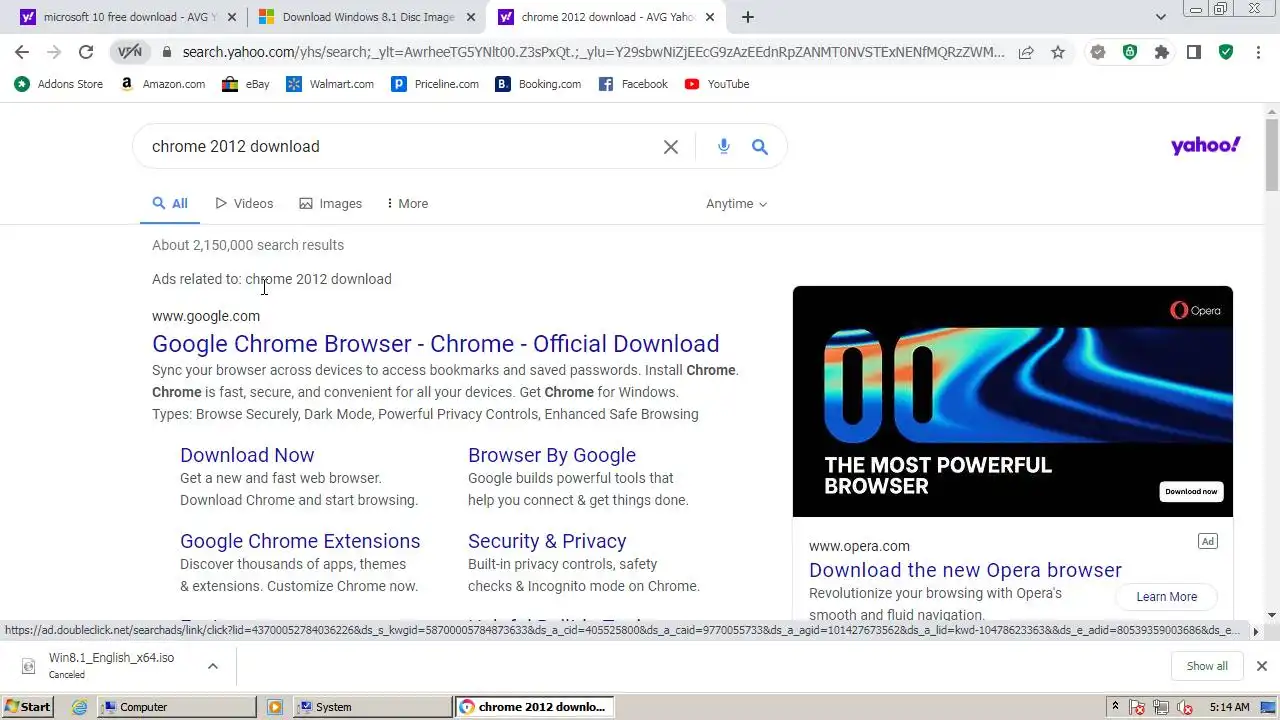
Task: Click Download now on Opera banner
Action: click(x=1191, y=491)
